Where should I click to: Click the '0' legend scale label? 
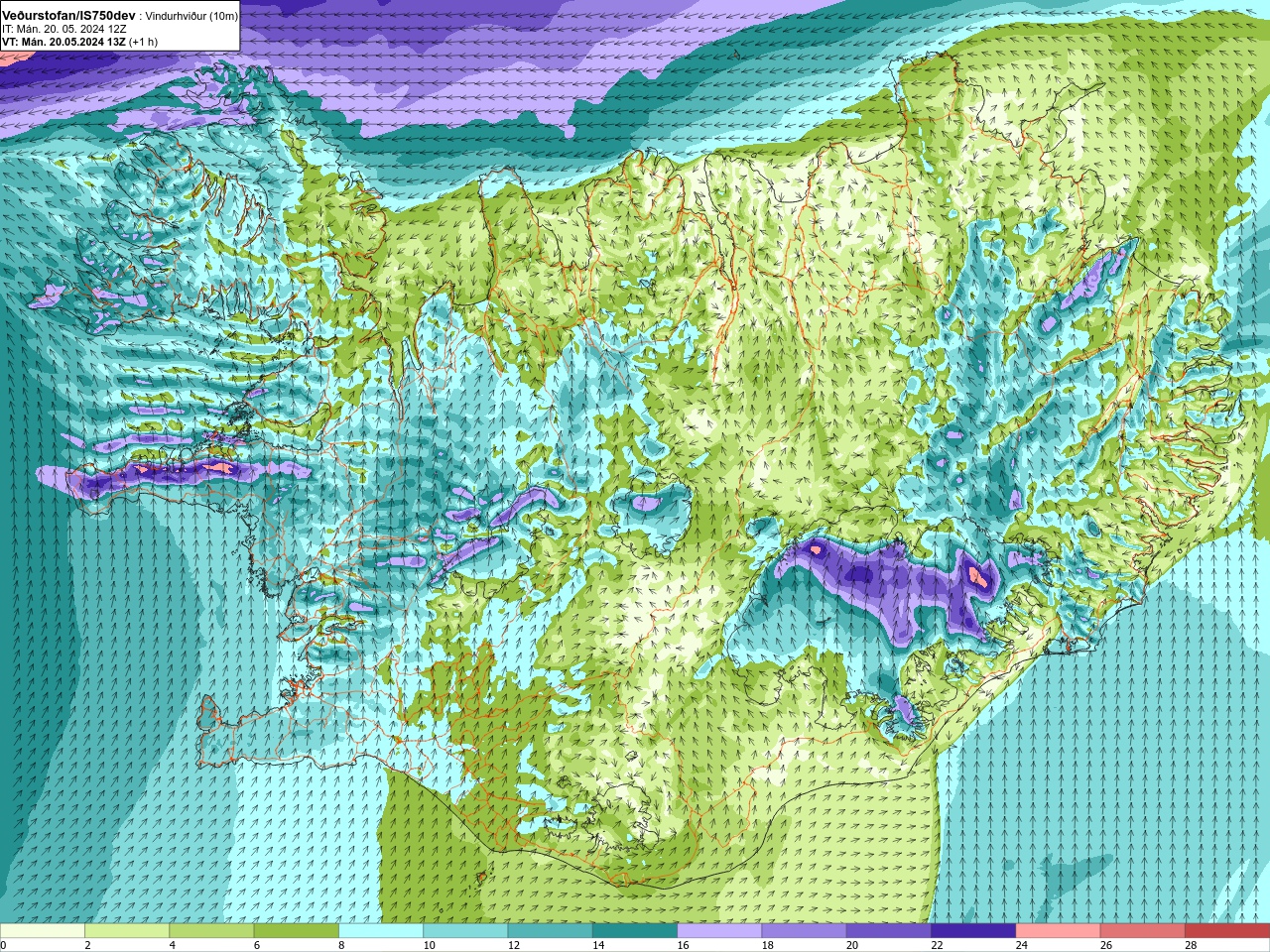pyautogui.click(x=4, y=945)
